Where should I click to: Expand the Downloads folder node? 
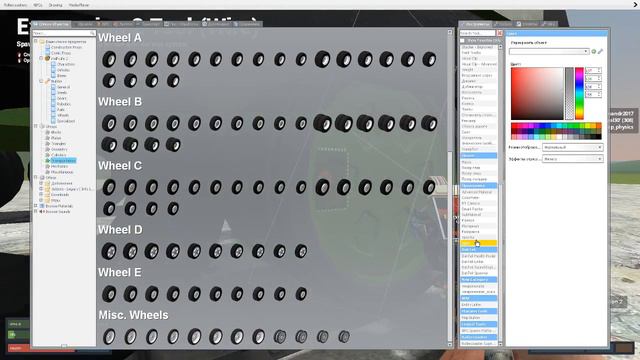coord(41,194)
